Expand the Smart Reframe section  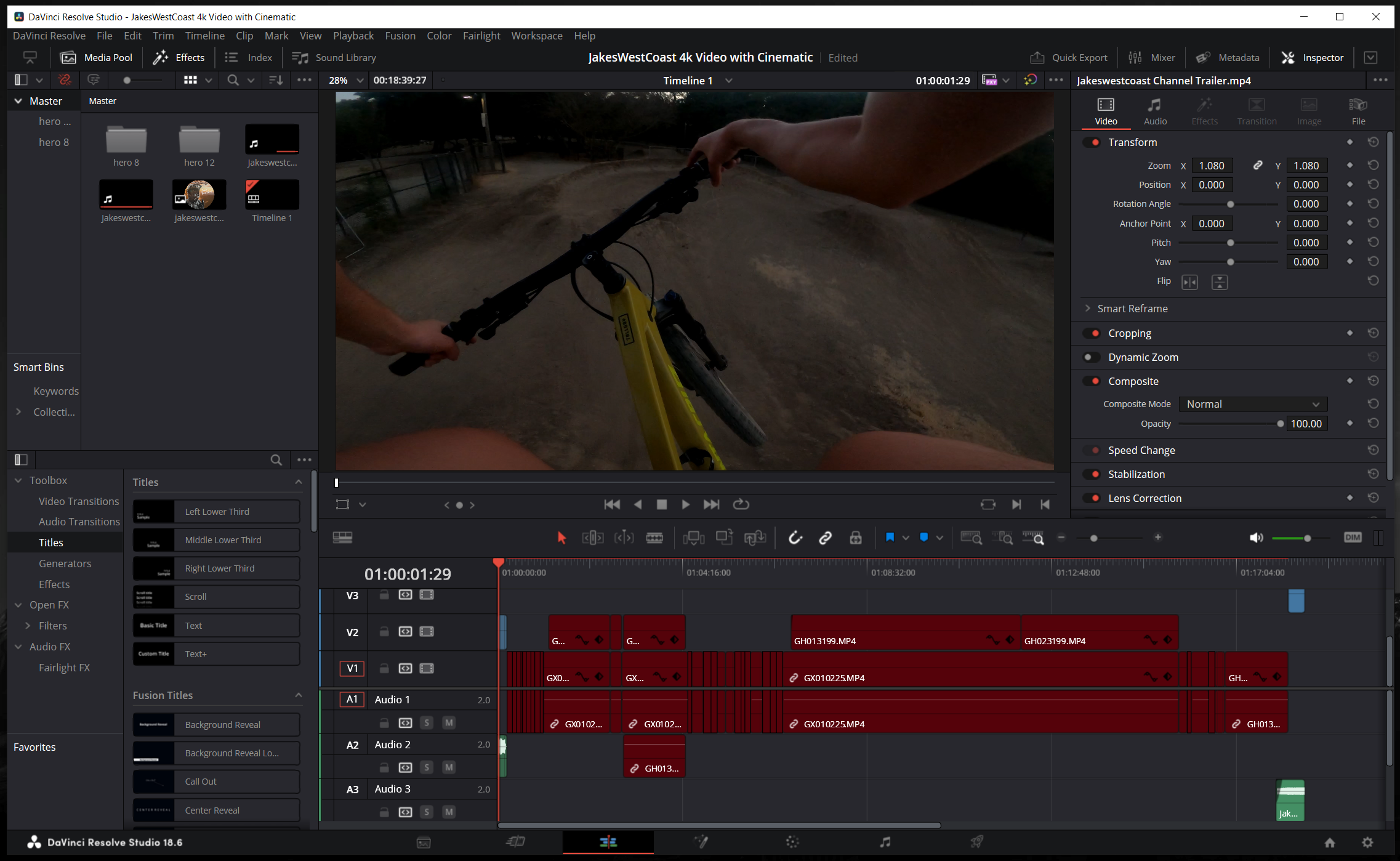pyautogui.click(x=1088, y=309)
